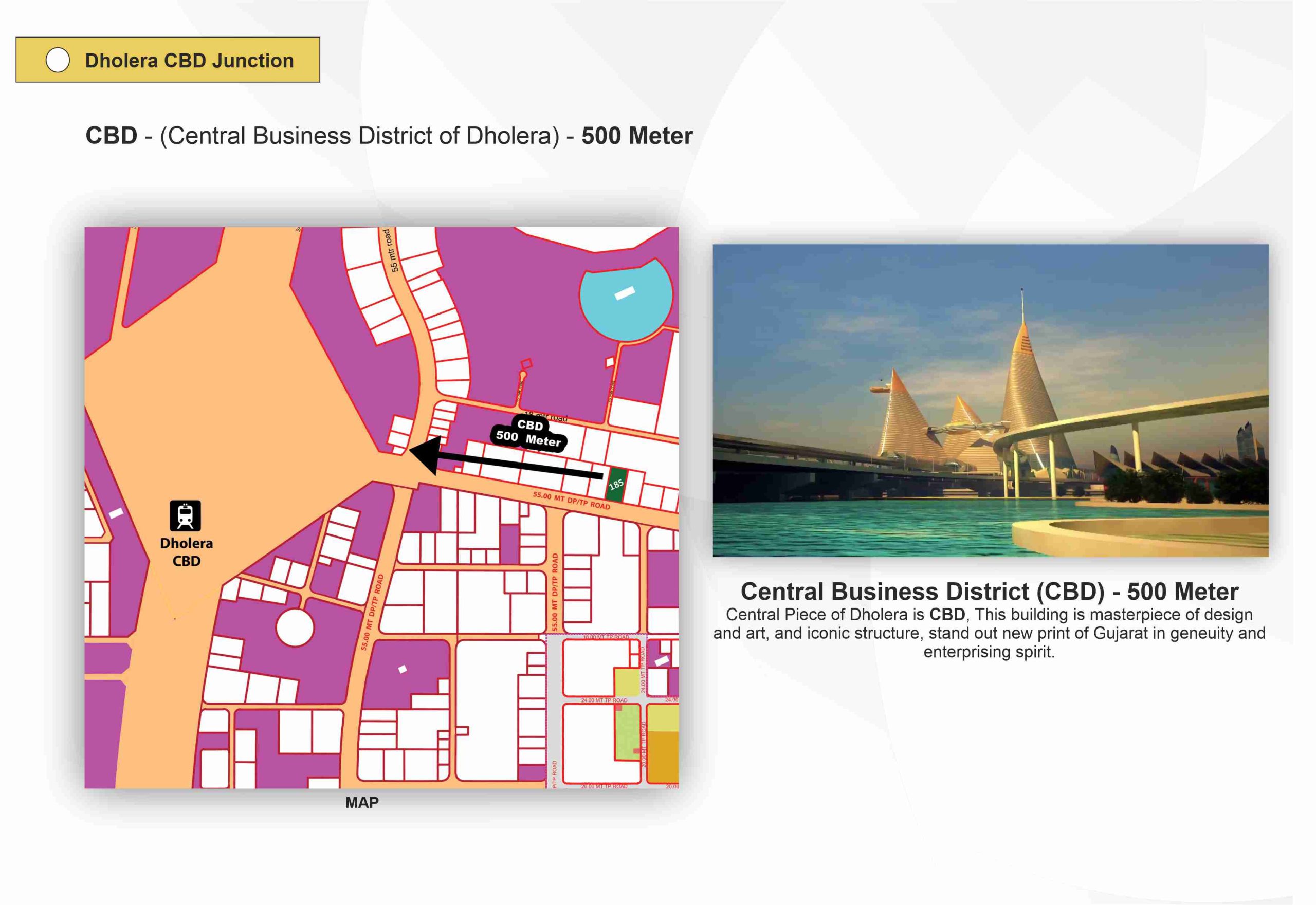The height and width of the screenshot is (905, 1316).
Task: Click the white marker inside the lake
Action: (625, 294)
